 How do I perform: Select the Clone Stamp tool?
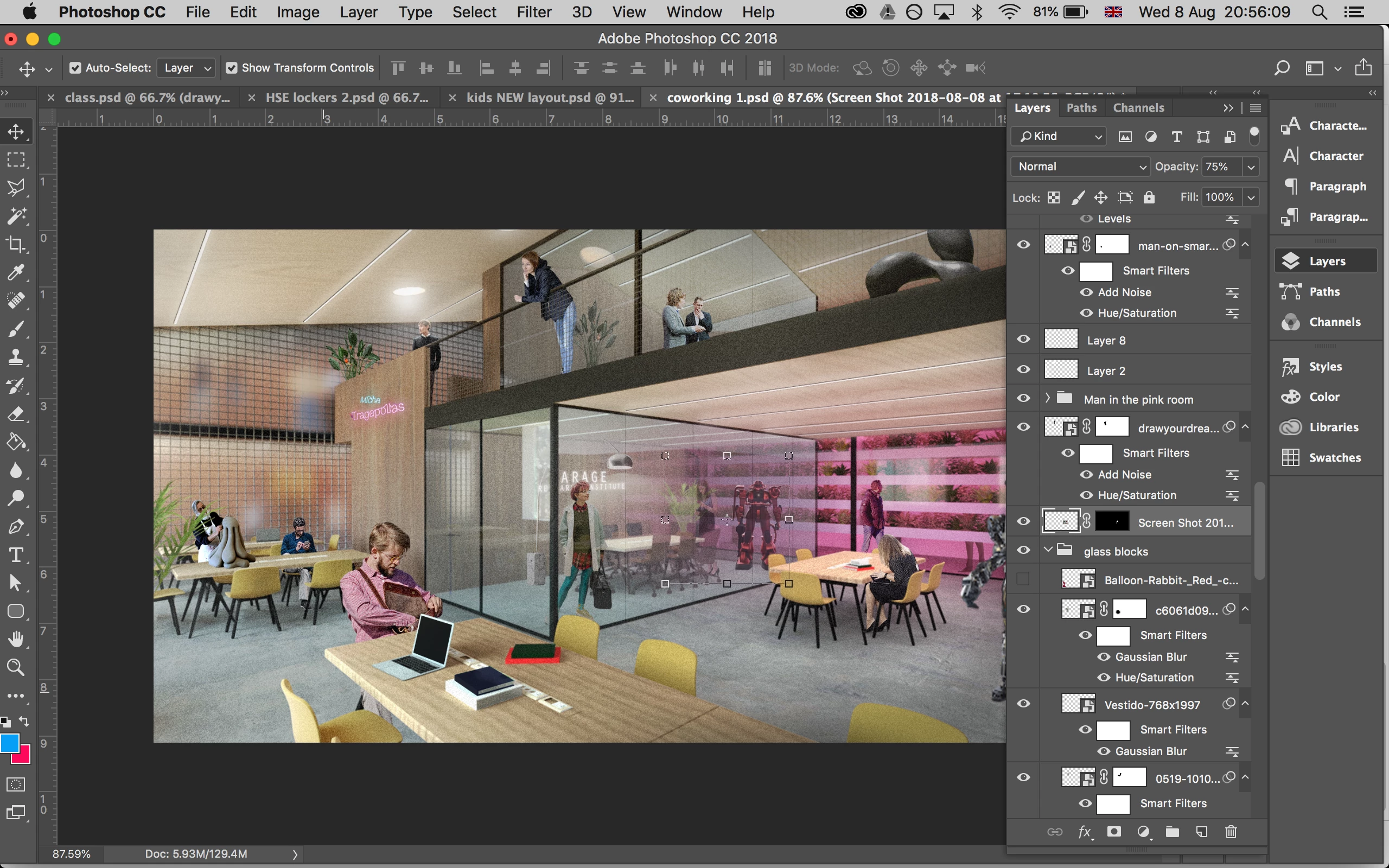16,357
